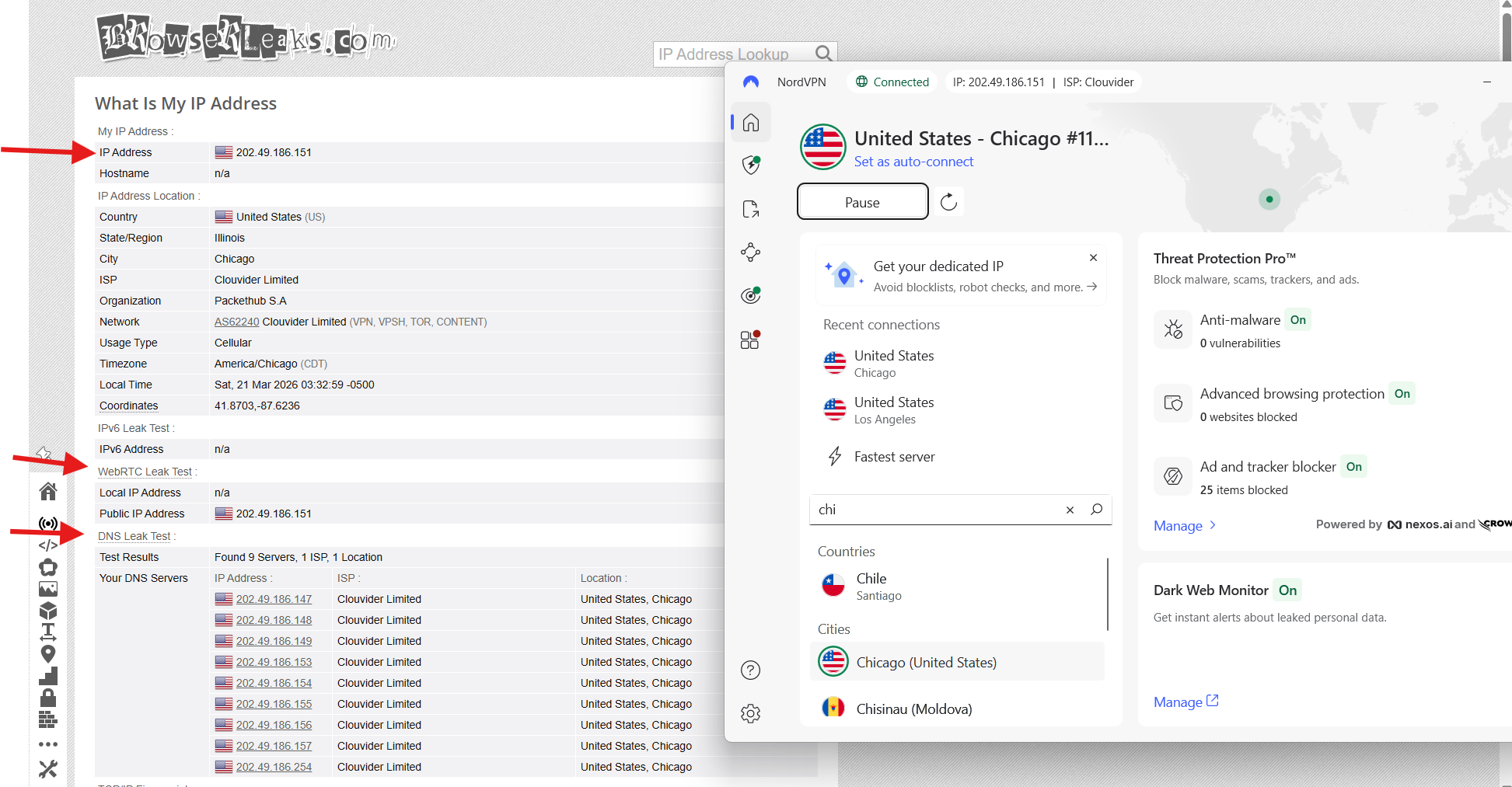Toggle Advanced browsing protection On switch
Viewport: 1512px width, 787px height.
(x=1402, y=394)
